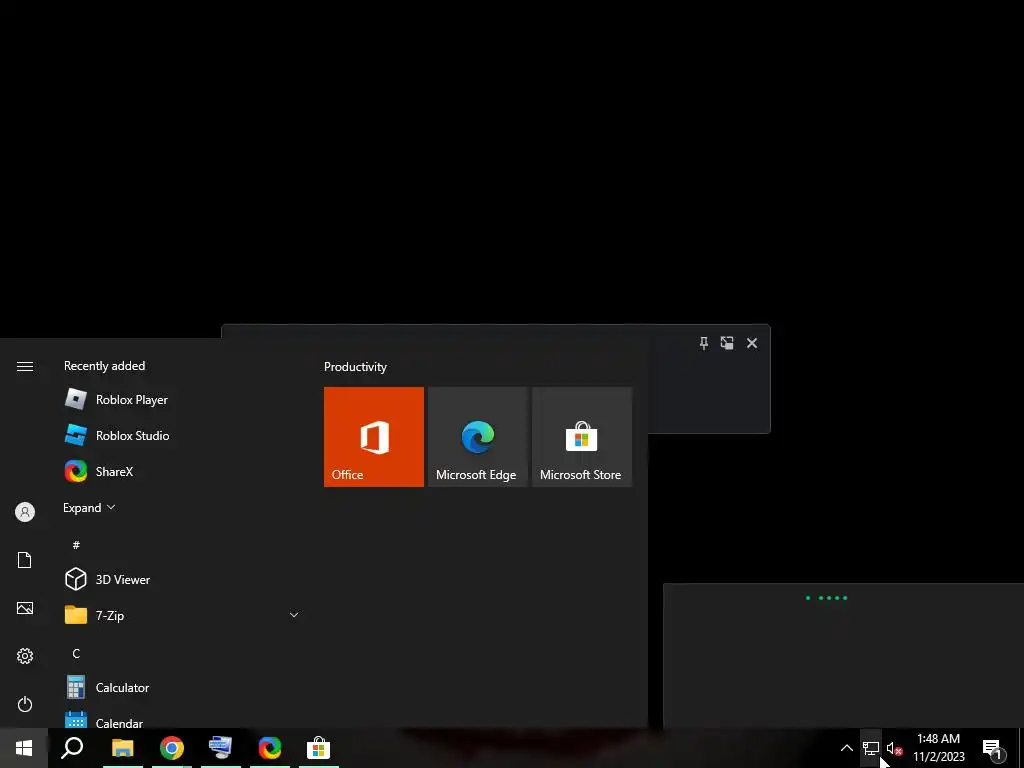Image resolution: width=1024 pixels, height=768 pixels.
Task: Open Documents from the Start sidebar
Action: tap(25, 560)
